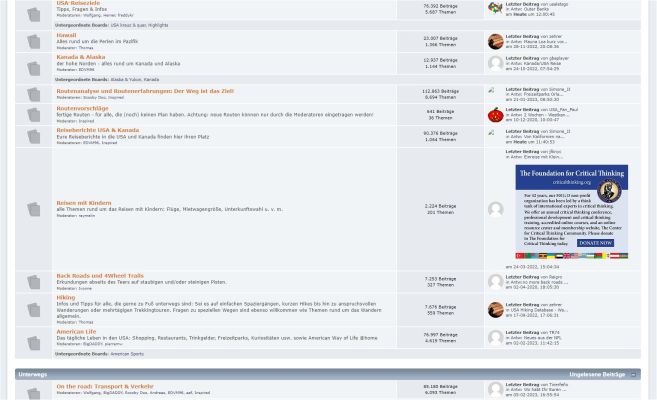Viewport: 657px width, 400px height.
Task: Click the poster avatar in the Hawaii row
Action: pyautogui.click(x=495, y=41)
